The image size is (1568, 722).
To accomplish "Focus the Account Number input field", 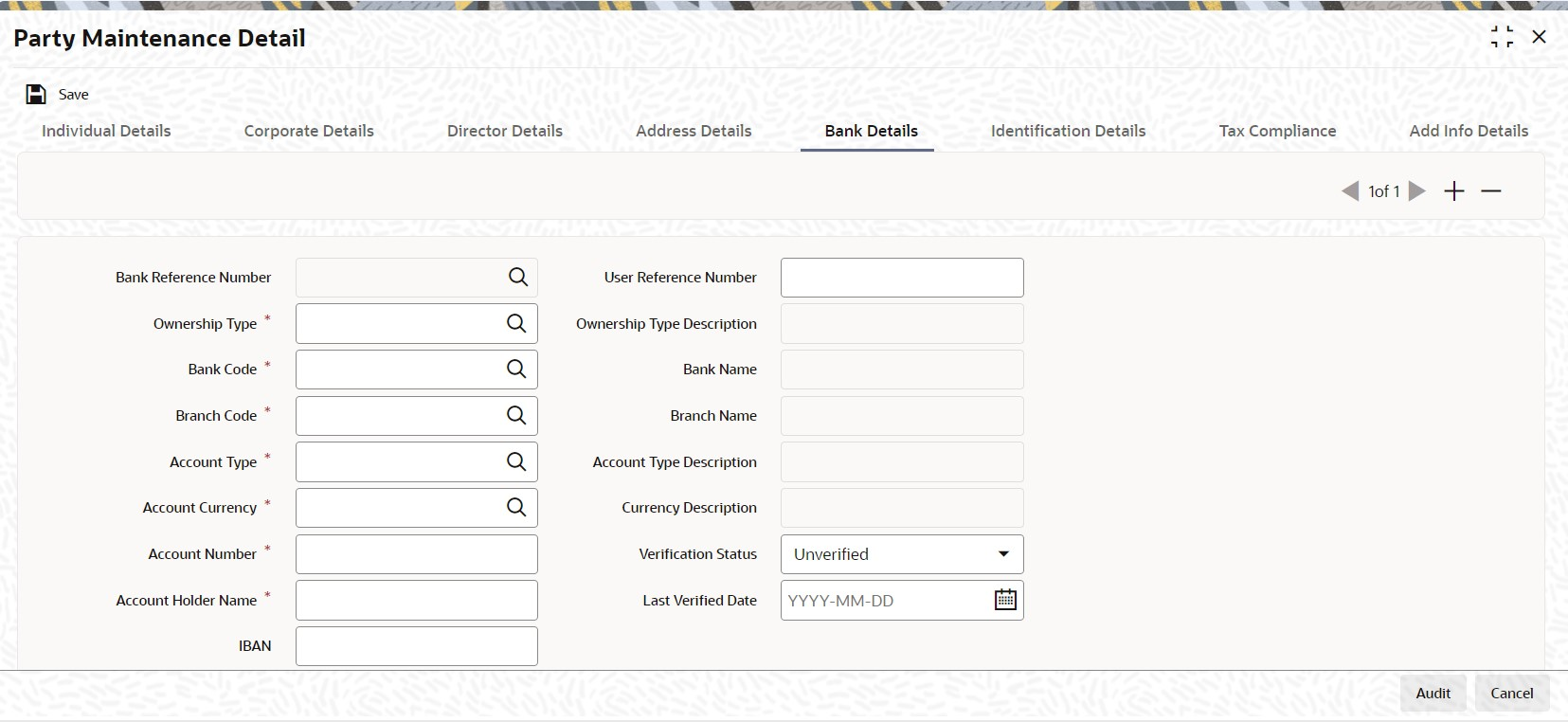I will [x=417, y=554].
